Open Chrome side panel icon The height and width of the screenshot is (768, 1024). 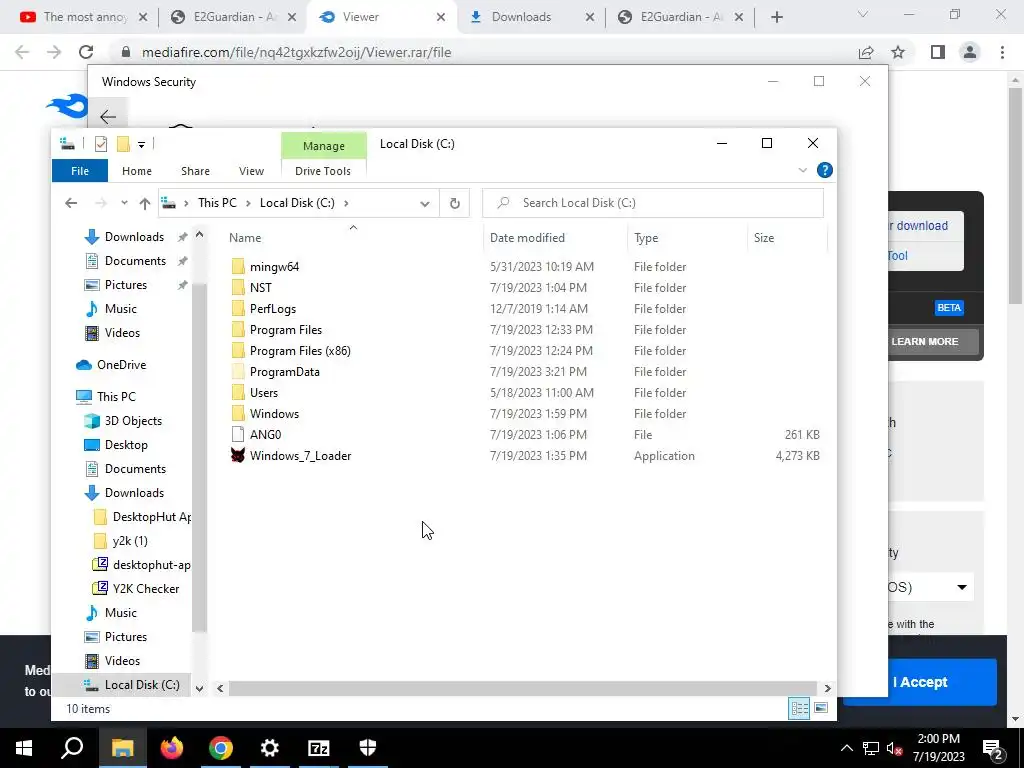click(x=938, y=52)
